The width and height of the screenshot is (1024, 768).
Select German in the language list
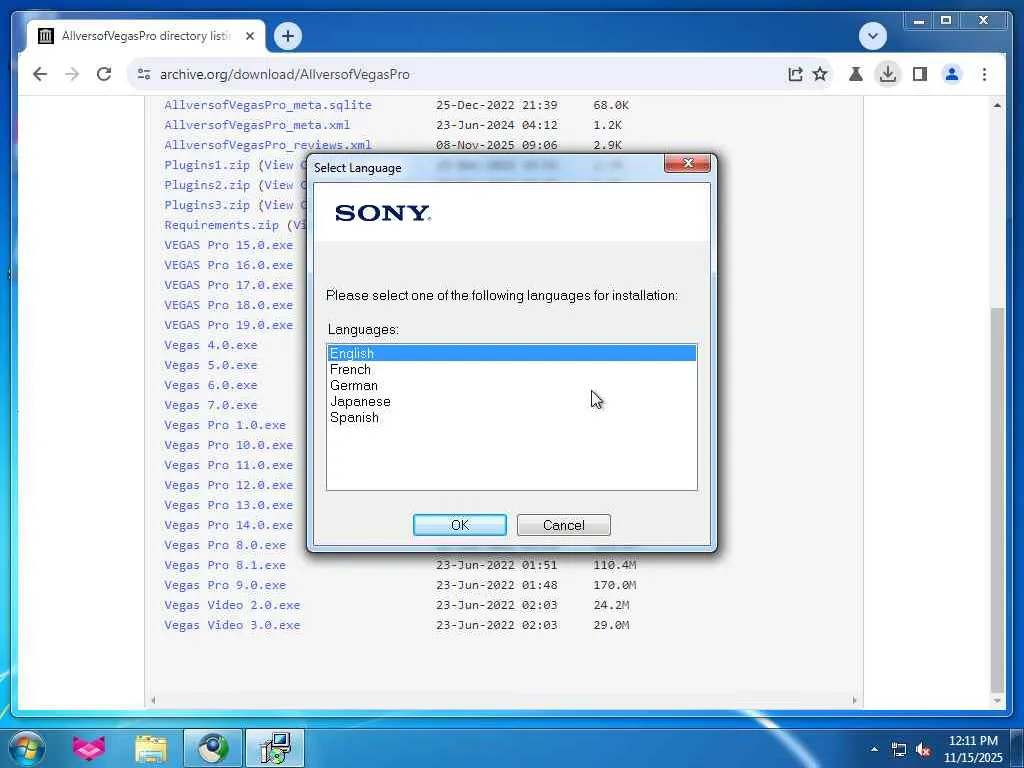[x=511, y=385]
